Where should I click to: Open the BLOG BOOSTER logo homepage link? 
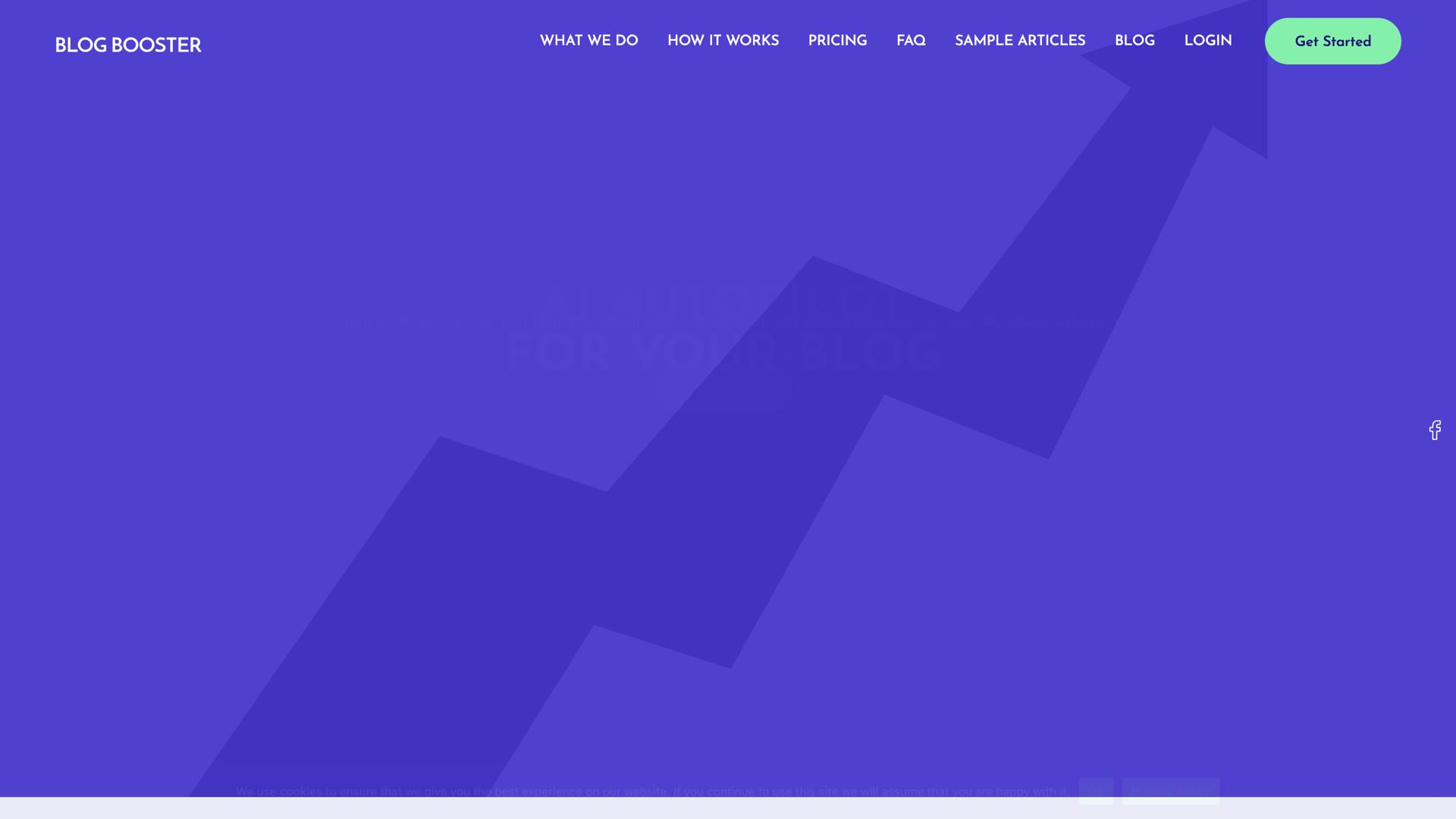(x=128, y=45)
